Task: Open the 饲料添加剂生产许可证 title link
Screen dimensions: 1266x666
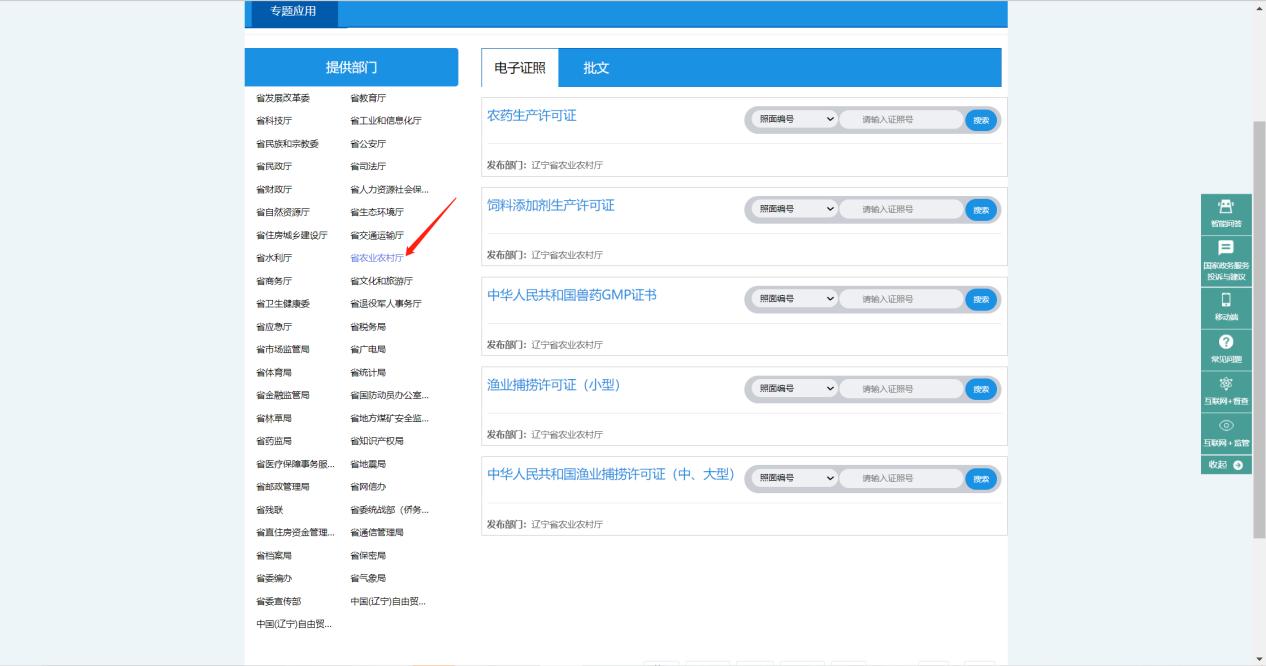Action: [x=551, y=206]
